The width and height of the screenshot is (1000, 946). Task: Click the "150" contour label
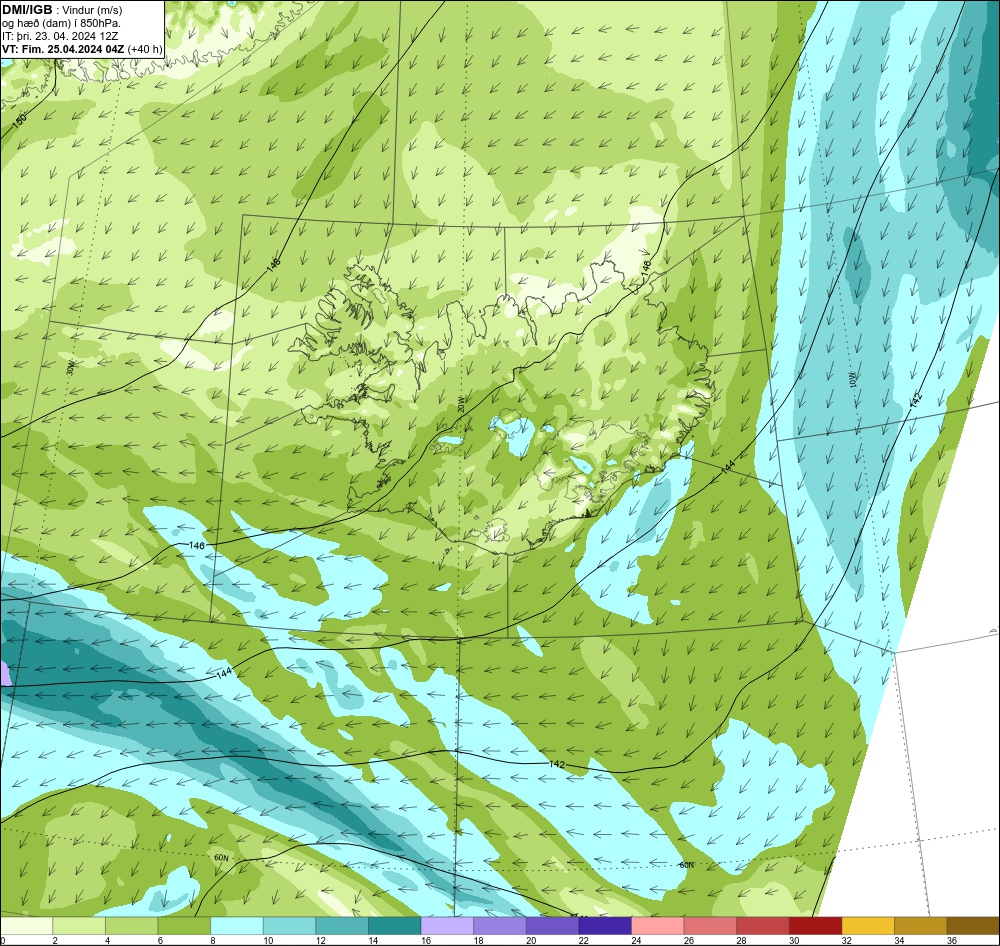(20, 119)
